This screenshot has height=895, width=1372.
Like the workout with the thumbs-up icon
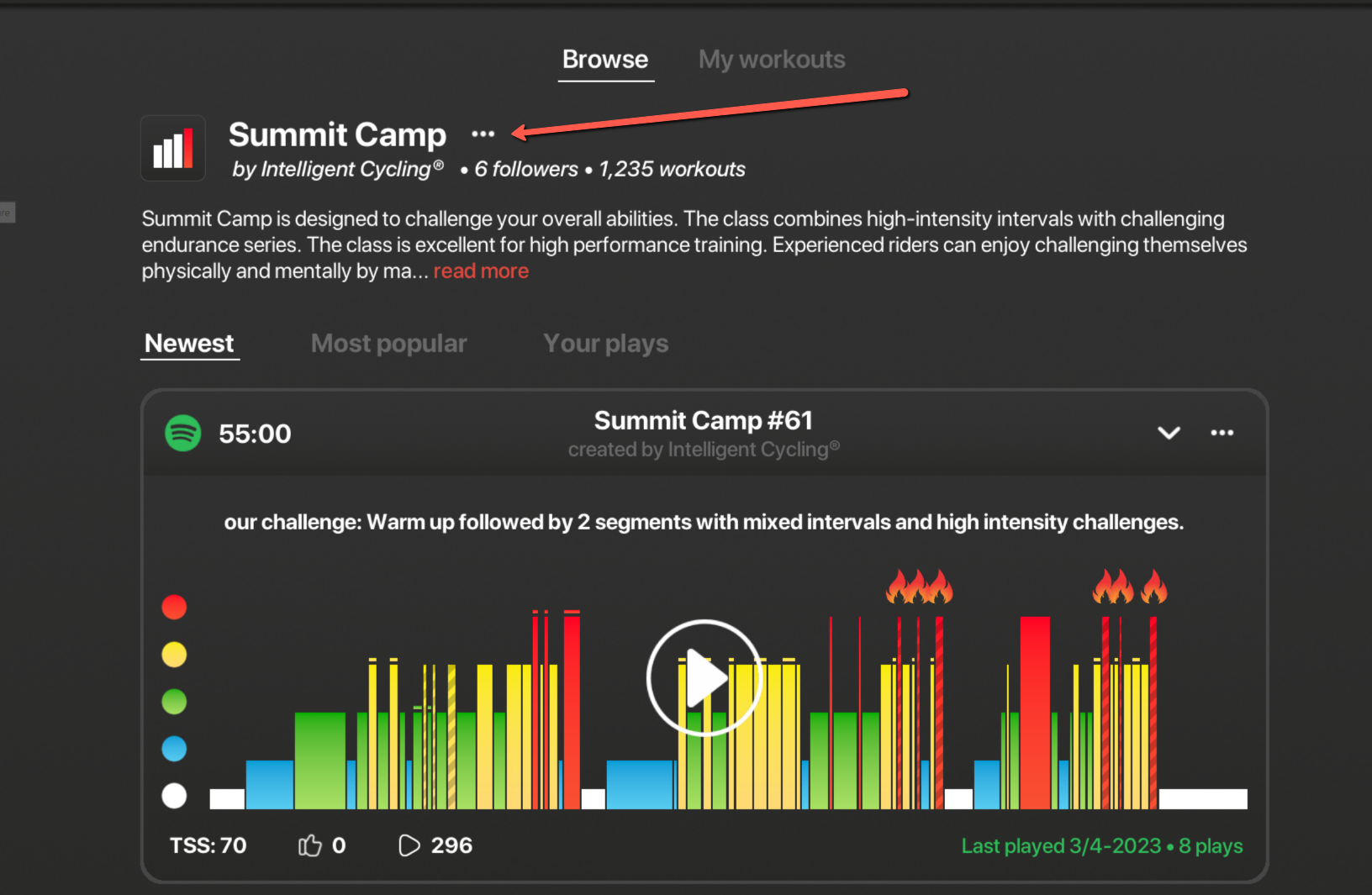310,845
